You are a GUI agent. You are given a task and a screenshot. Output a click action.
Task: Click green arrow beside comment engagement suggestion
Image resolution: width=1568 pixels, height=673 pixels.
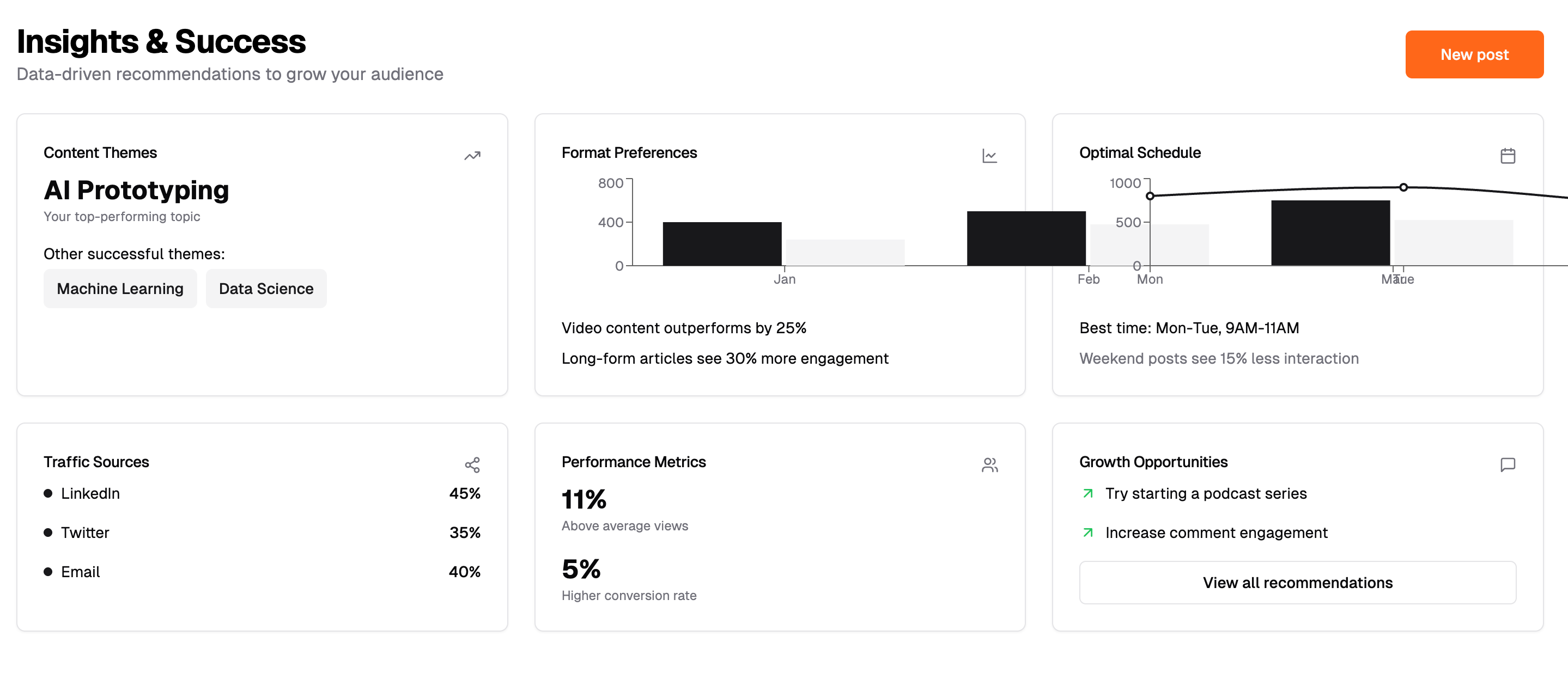click(1088, 533)
